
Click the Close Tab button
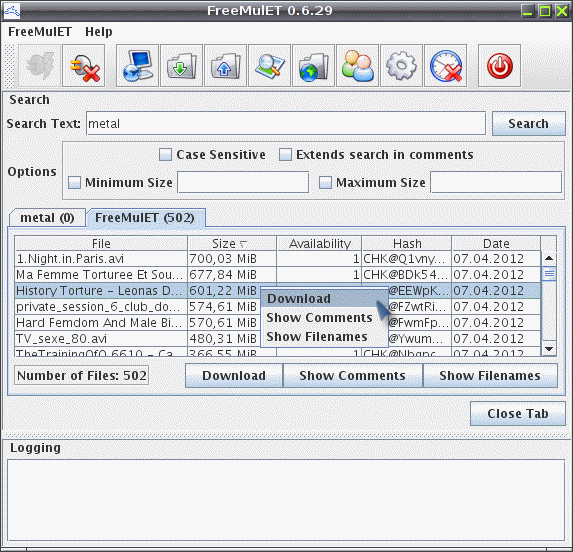point(517,414)
